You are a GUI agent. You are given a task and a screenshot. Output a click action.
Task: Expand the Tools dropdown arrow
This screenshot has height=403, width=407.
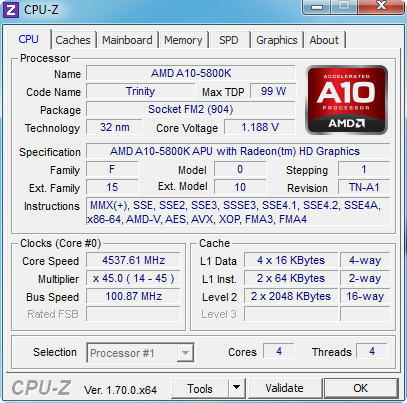coord(237,388)
